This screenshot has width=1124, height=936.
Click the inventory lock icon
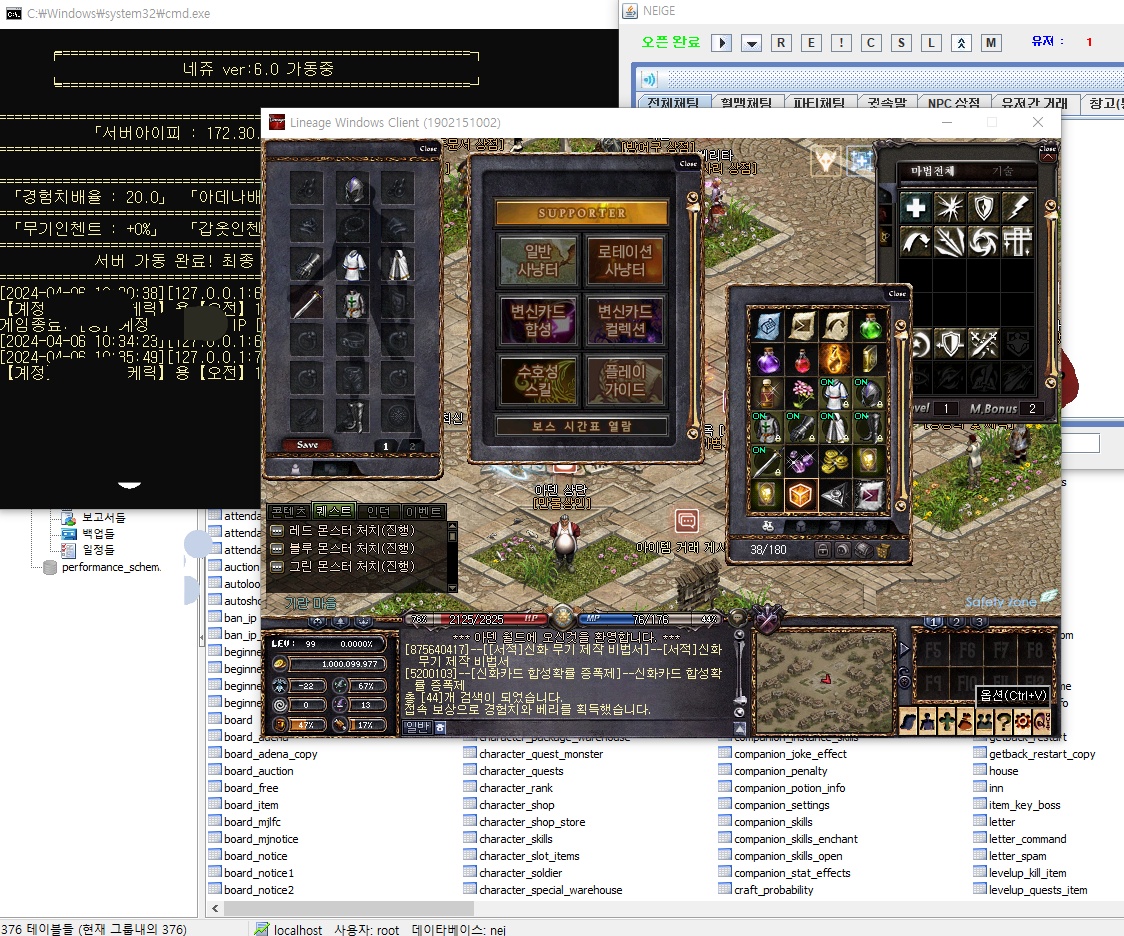(x=823, y=550)
